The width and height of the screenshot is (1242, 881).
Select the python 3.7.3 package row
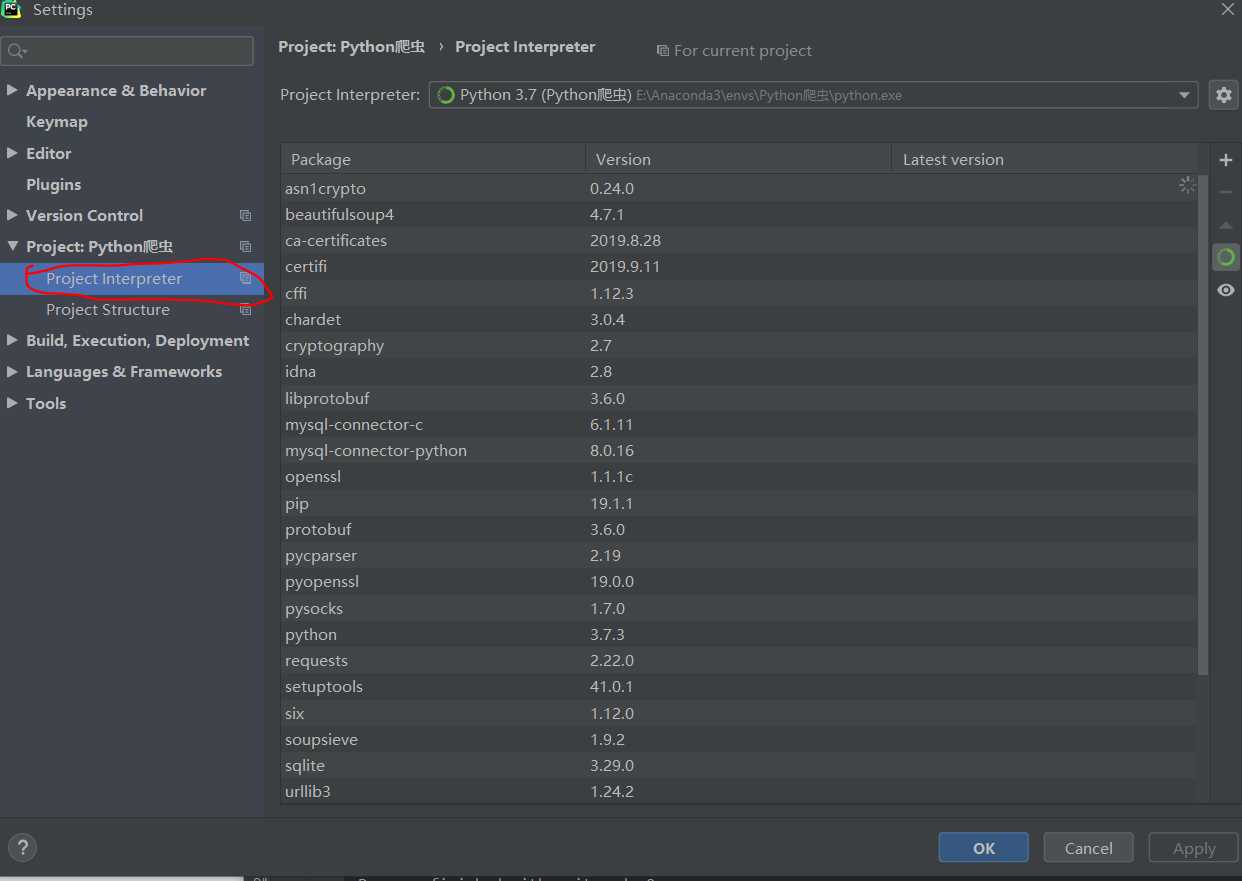pyautogui.click(x=739, y=634)
